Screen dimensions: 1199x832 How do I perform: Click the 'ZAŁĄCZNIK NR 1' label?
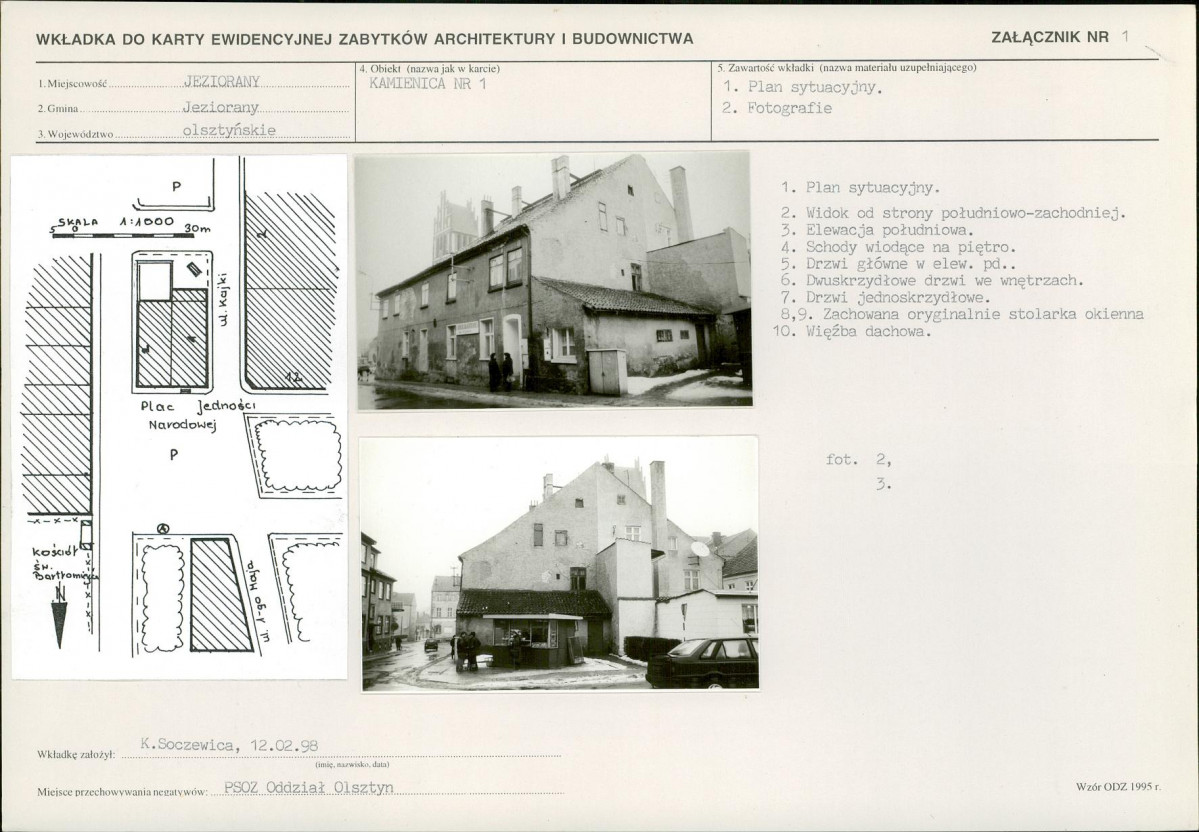pyautogui.click(x=1060, y=37)
